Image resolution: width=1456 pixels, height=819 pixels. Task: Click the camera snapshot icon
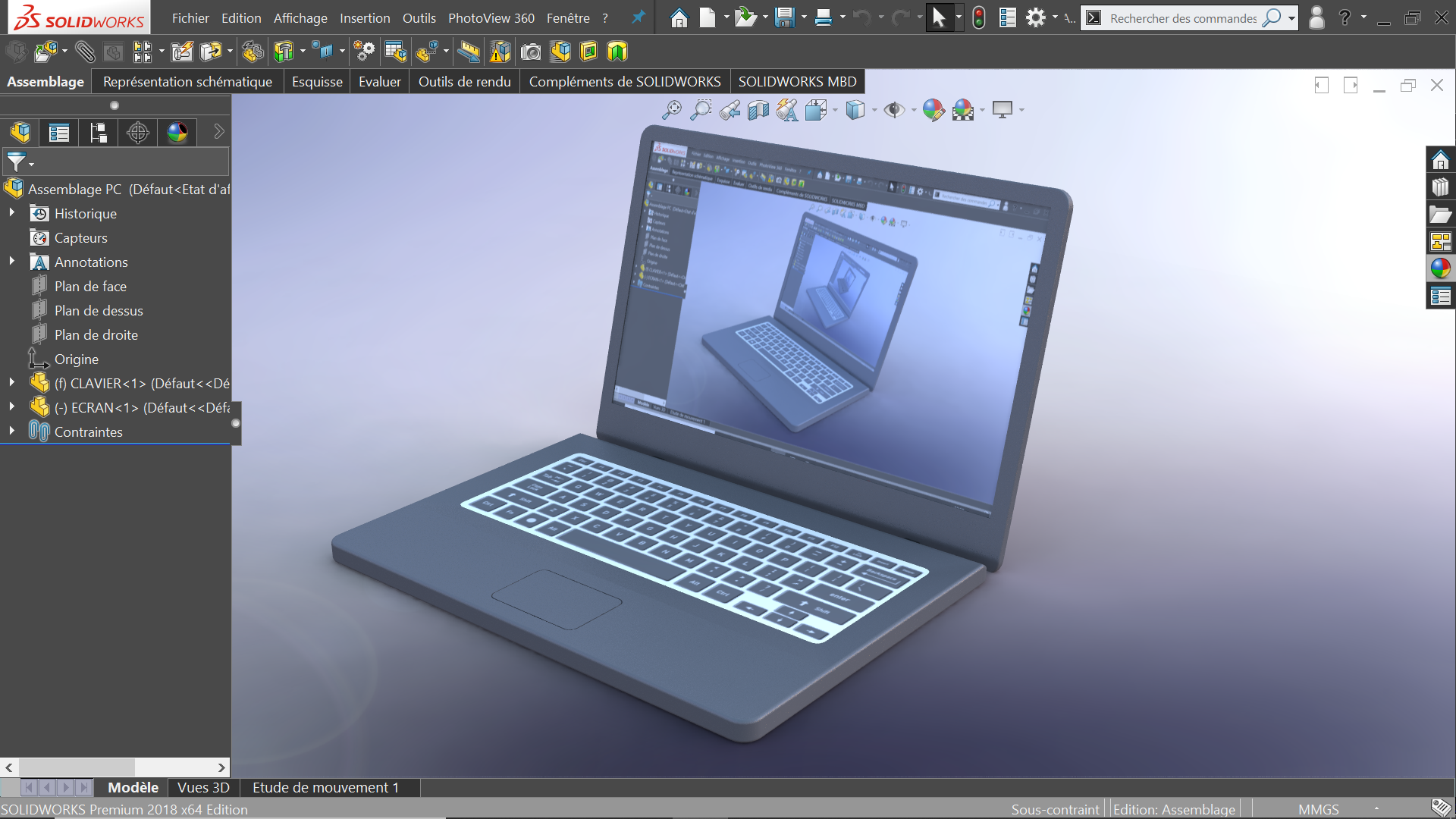pyautogui.click(x=531, y=52)
